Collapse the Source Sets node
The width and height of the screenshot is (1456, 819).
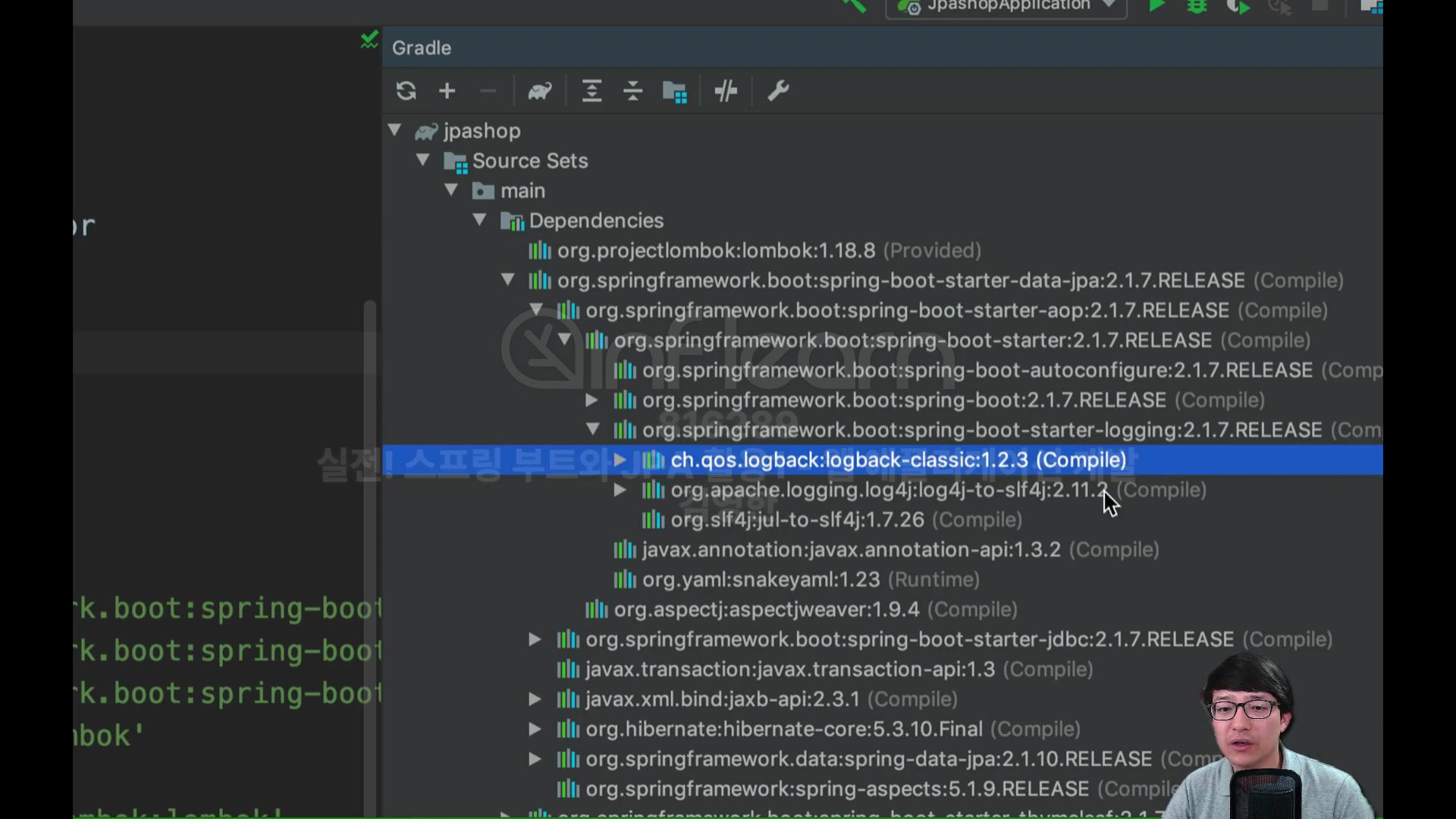(x=423, y=160)
